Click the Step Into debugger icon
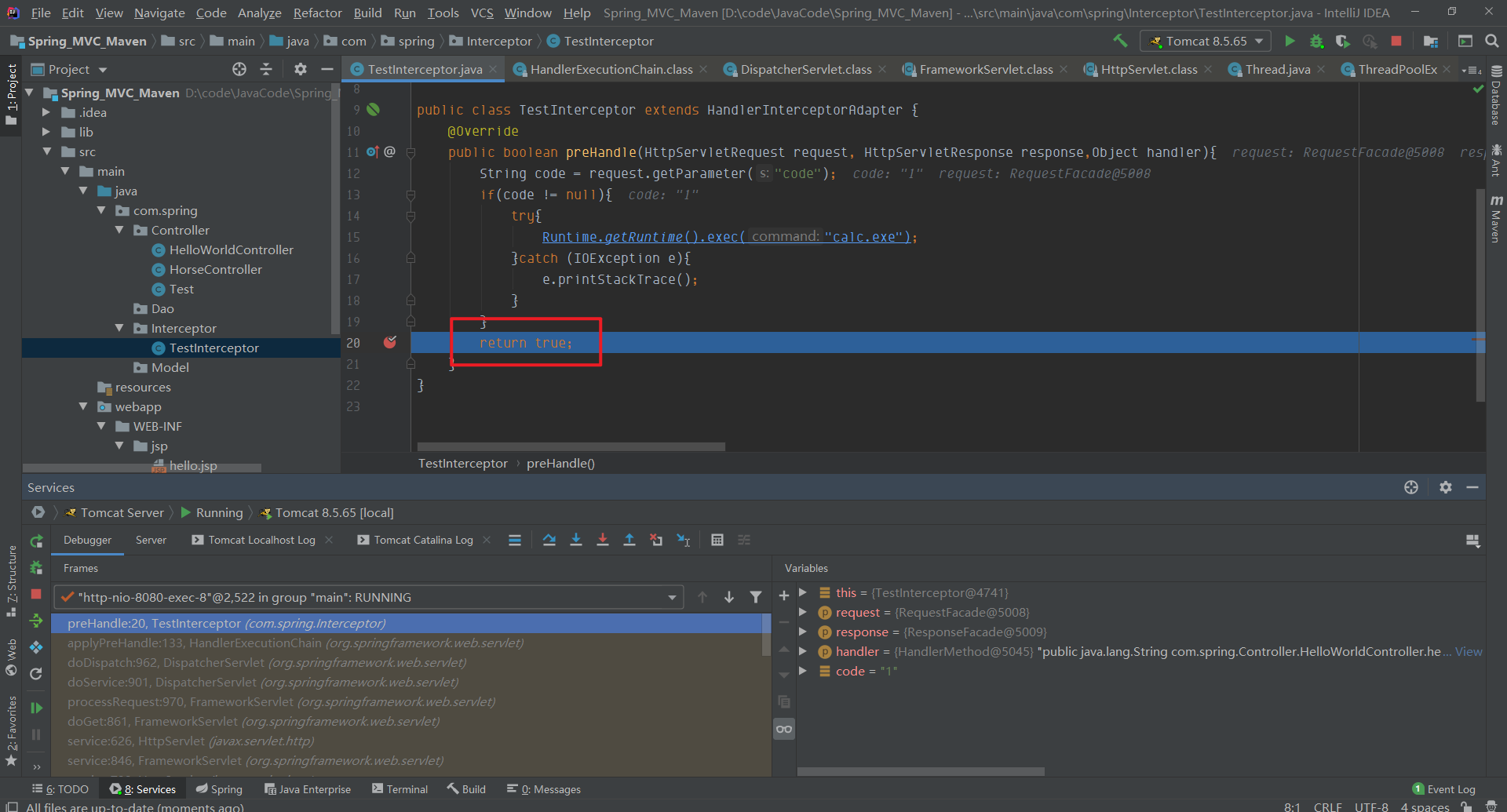This screenshot has width=1507, height=812. pos(576,540)
